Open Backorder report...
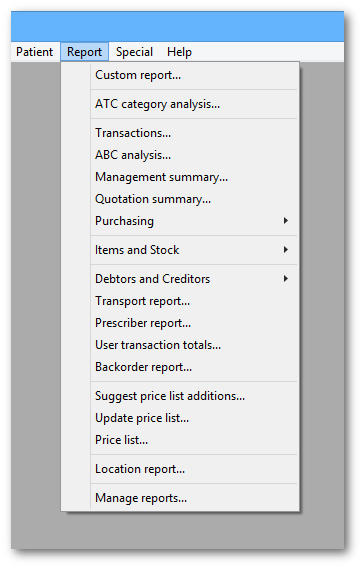The image size is (363, 568). tap(180, 367)
